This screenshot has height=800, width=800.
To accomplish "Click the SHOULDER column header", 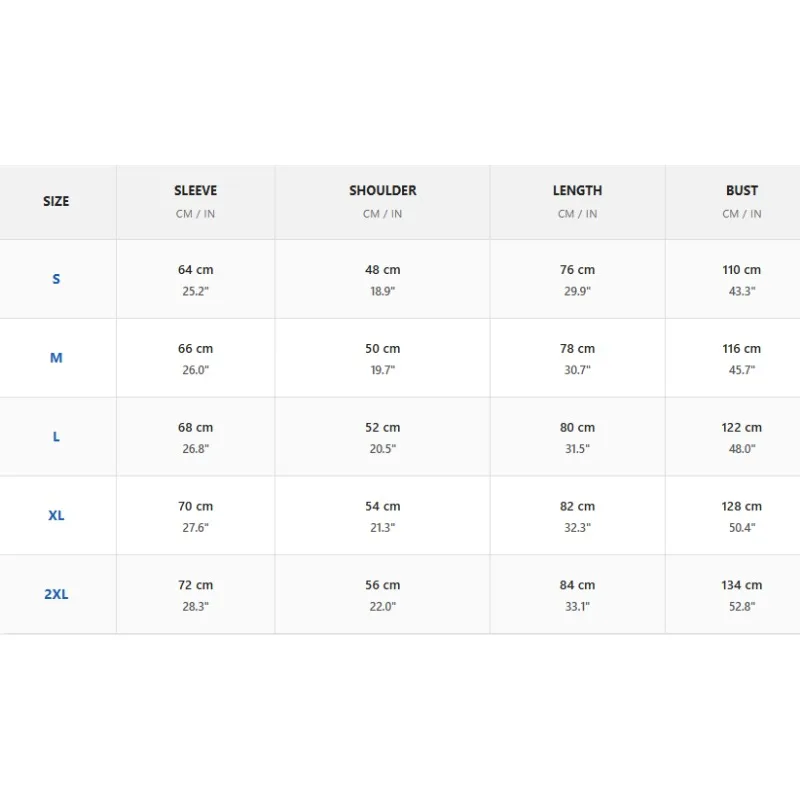I will pyautogui.click(x=383, y=190).
